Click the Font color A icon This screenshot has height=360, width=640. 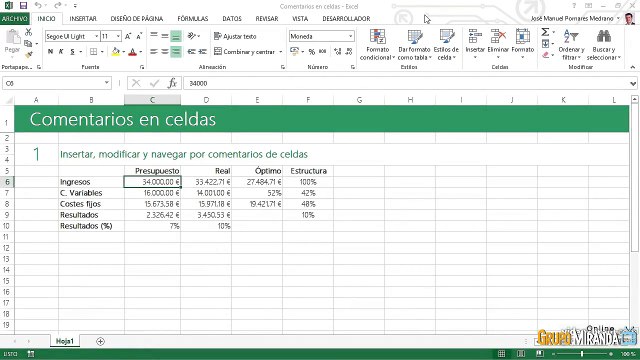click(x=132, y=52)
